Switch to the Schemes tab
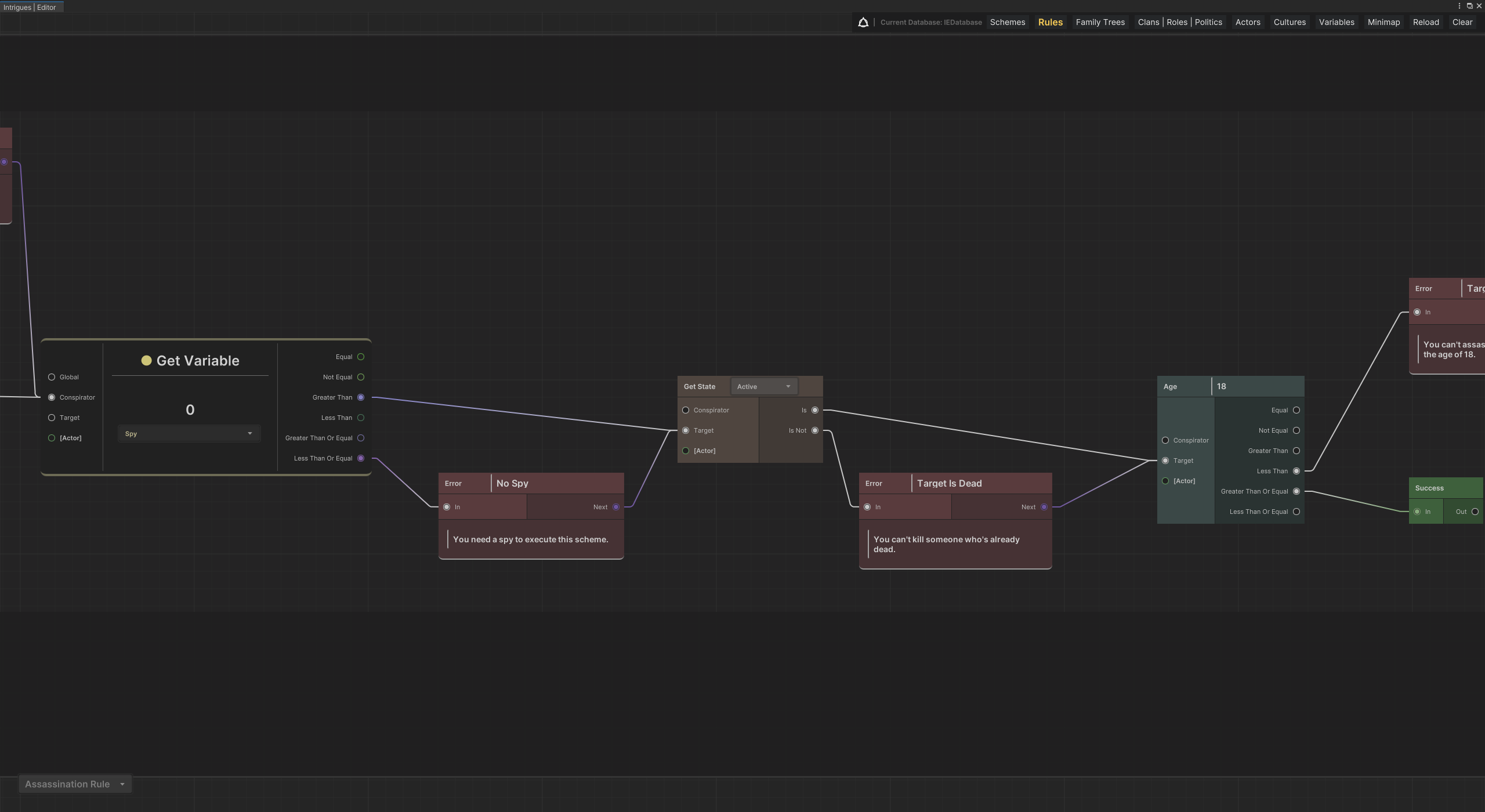 (x=1008, y=22)
